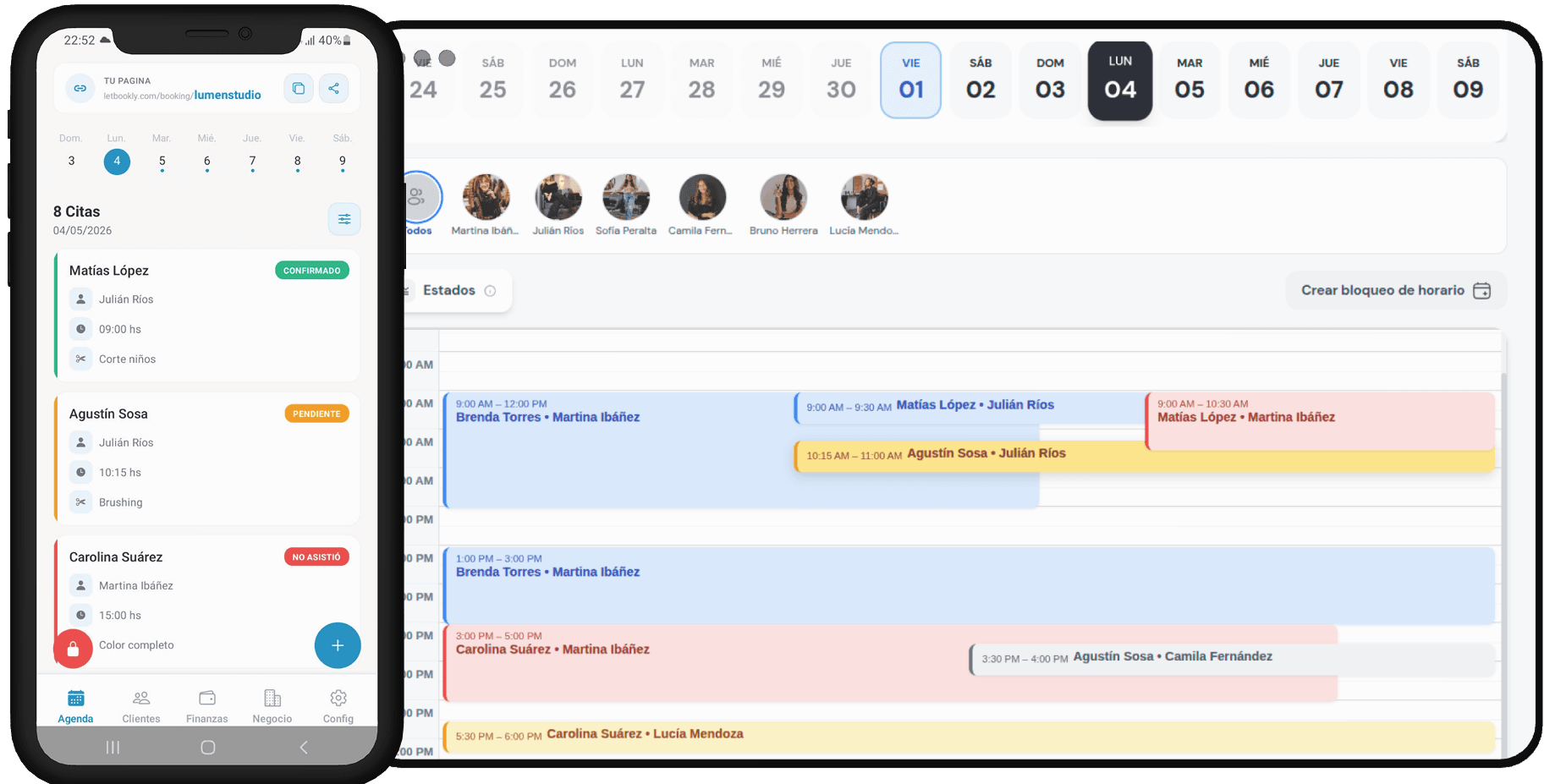The image size is (1544, 784).
Task: Select day 7 Jue. in phone week strip
Action: (252, 153)
